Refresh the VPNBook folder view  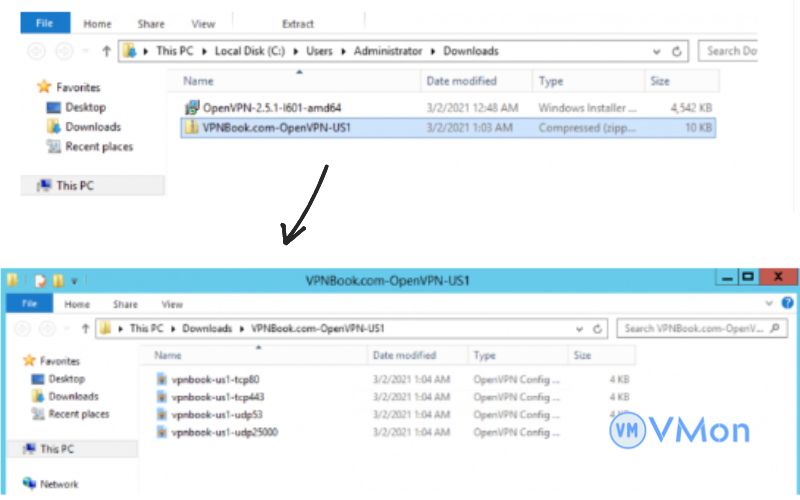(x=597, y=329)
